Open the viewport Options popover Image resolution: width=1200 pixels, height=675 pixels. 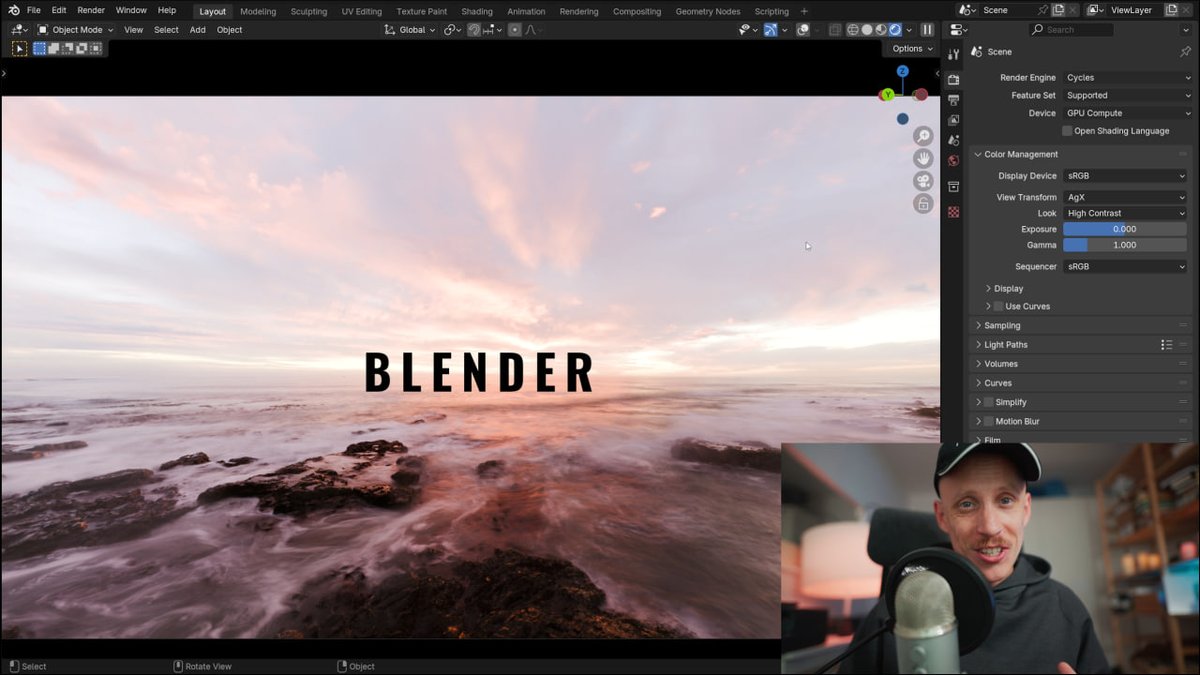911,48
